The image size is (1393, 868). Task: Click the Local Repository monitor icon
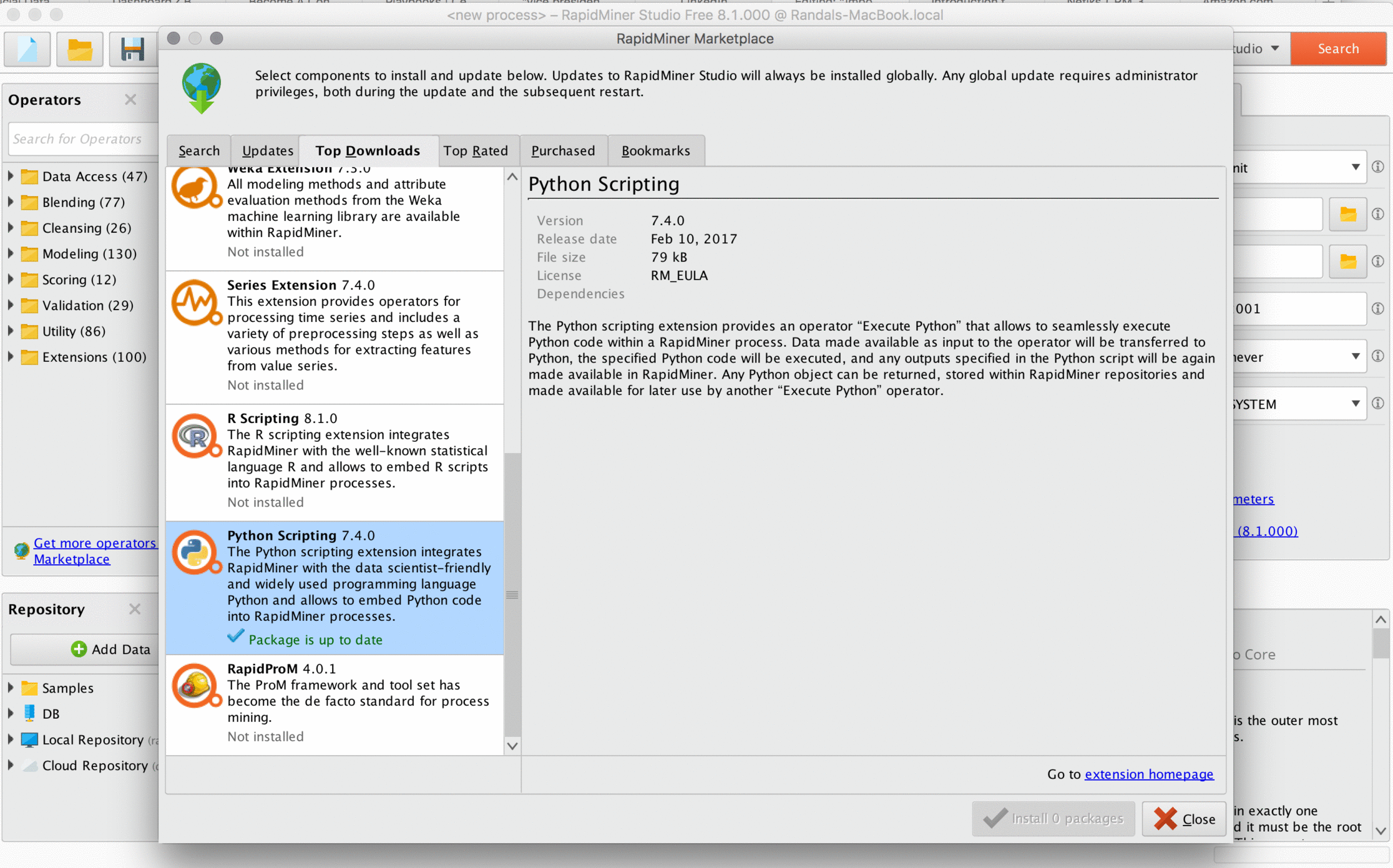(x=29, y=739)
